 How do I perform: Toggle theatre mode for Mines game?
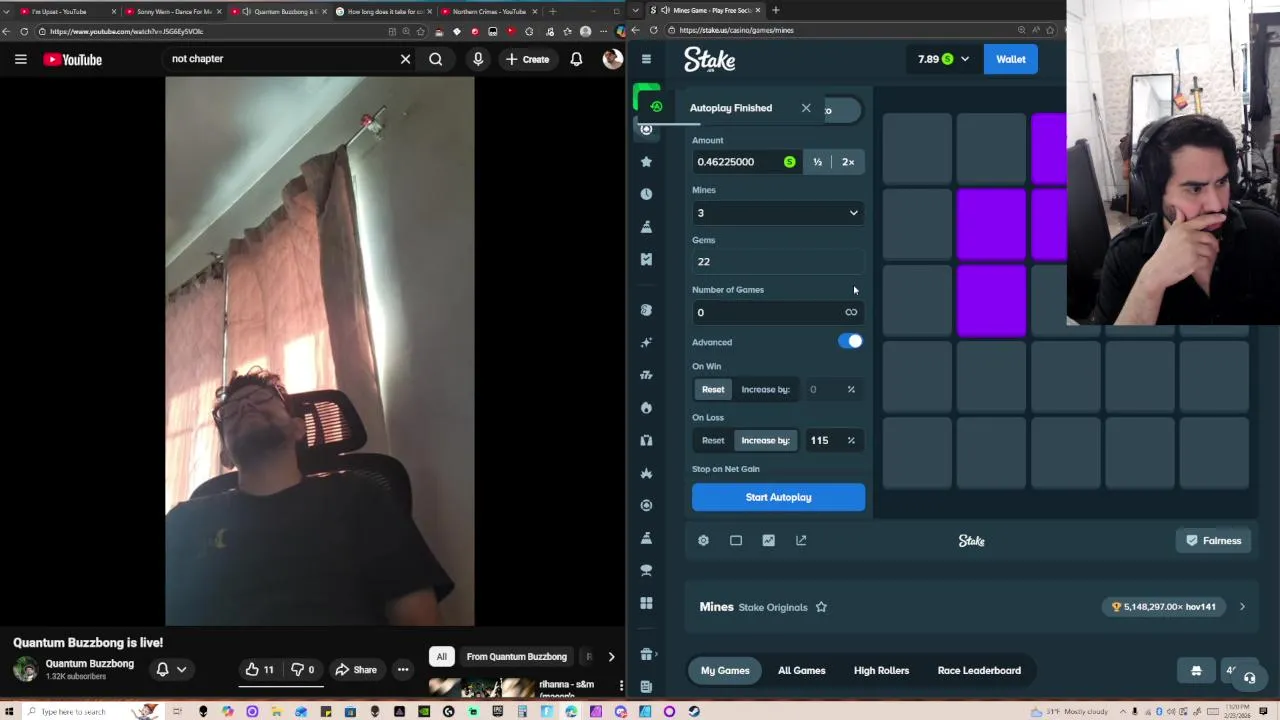(736, 540)
